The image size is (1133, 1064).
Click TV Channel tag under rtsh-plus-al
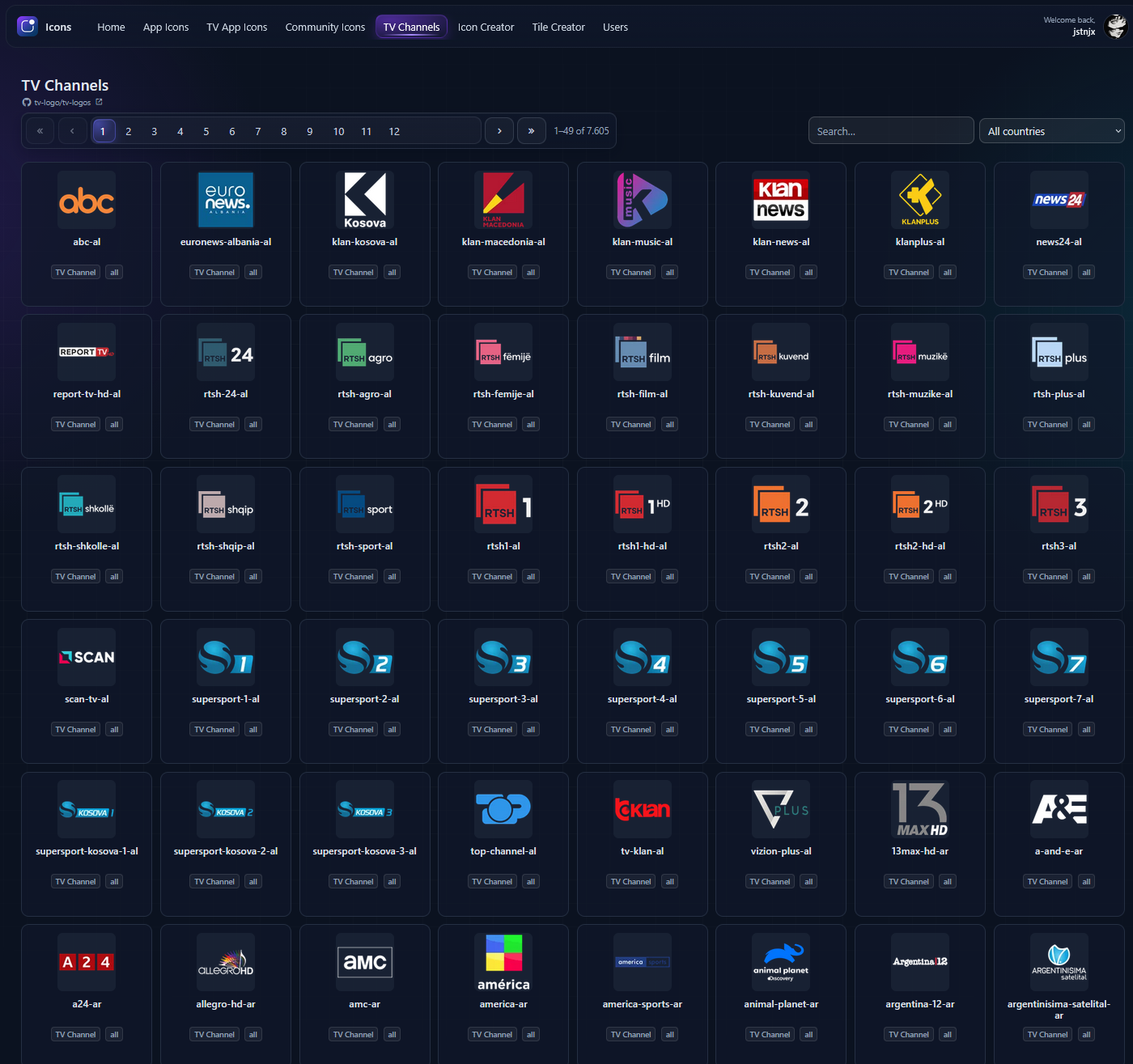(1047, 425)
